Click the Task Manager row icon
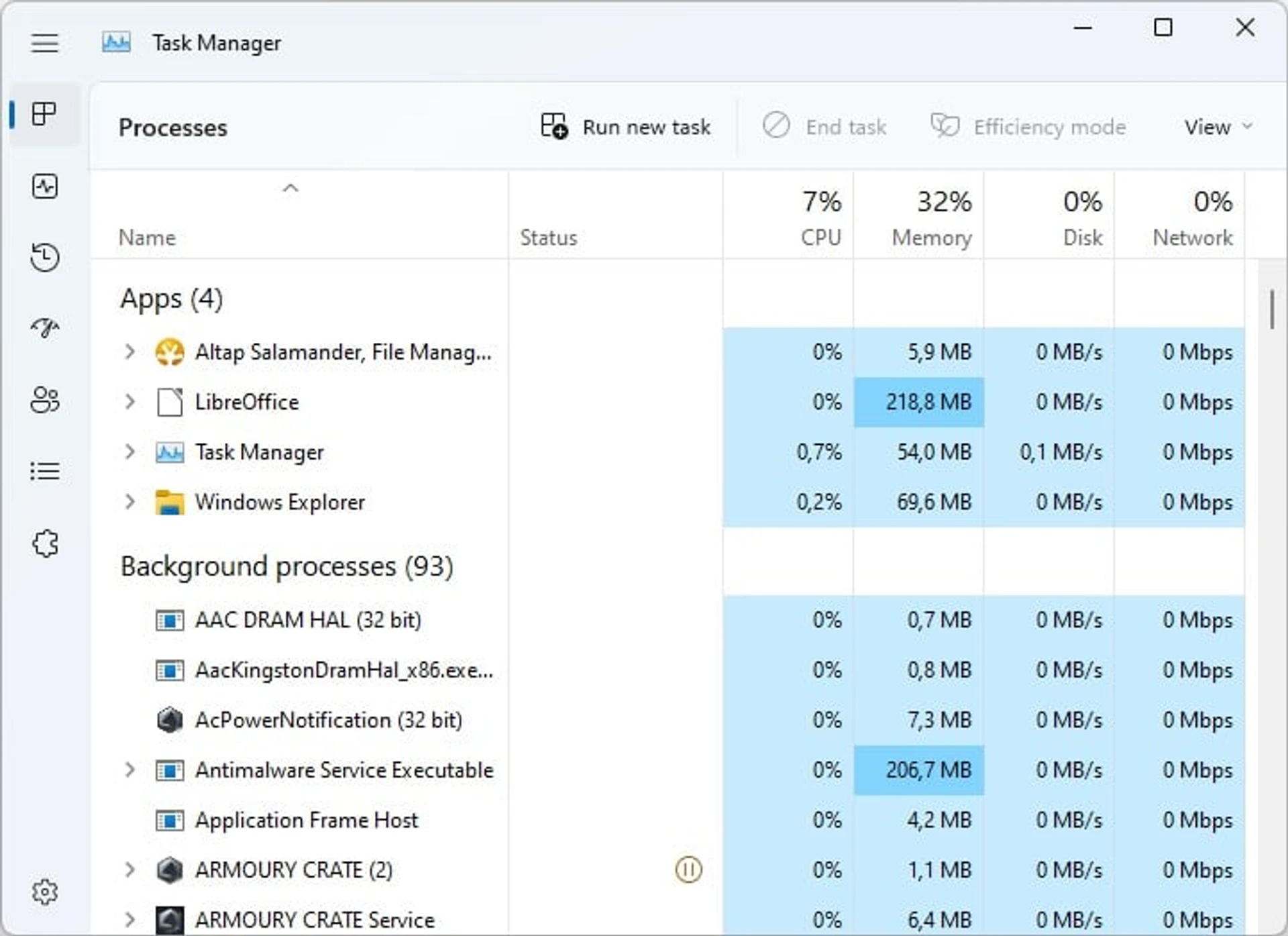 [x=169, y=452]
